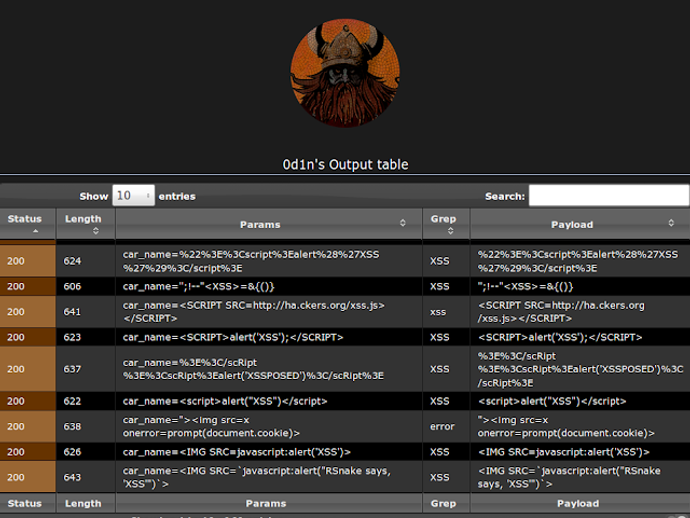Click the Grep column sort arrows icon
This screenshot has height=518, width=690.
coord(450,231)
